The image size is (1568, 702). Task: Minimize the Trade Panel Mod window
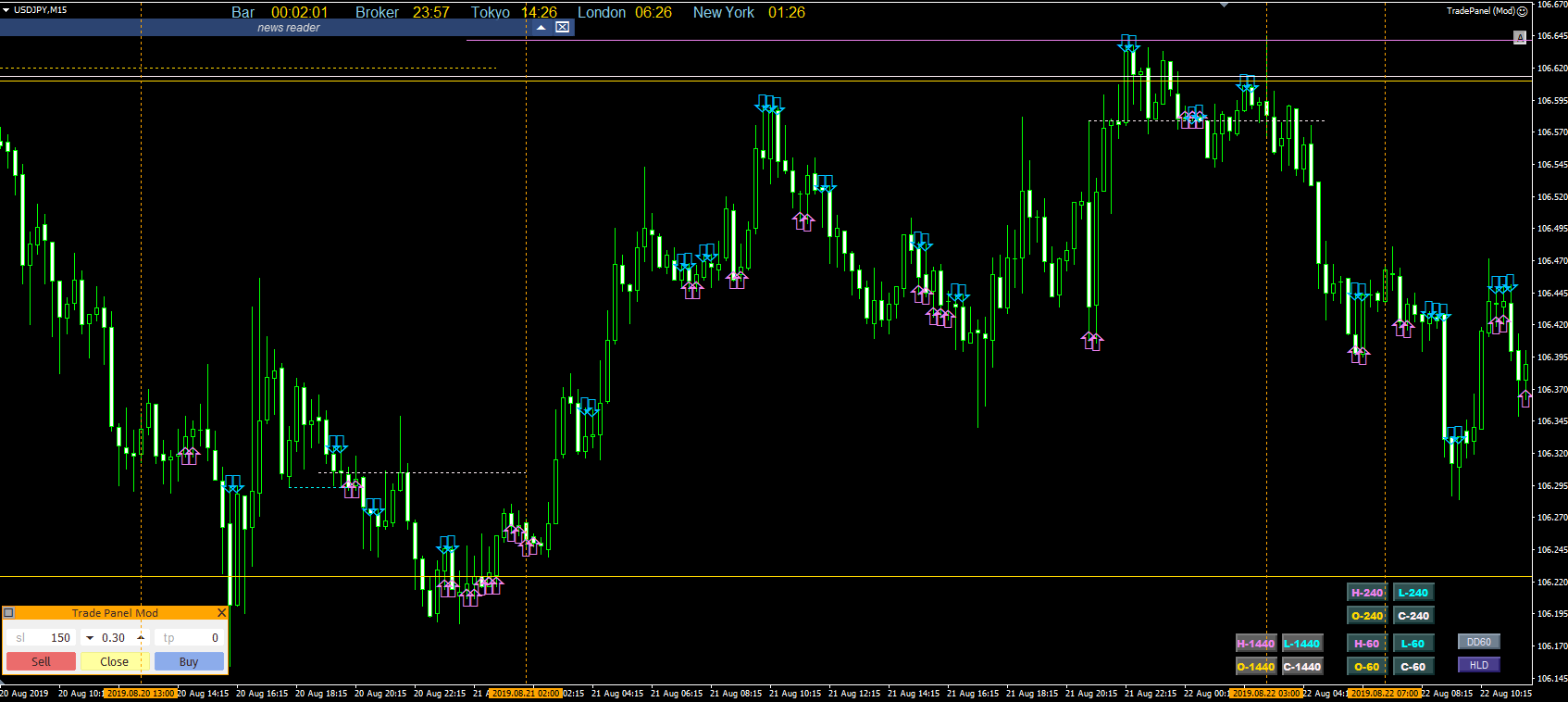point(8,613)
